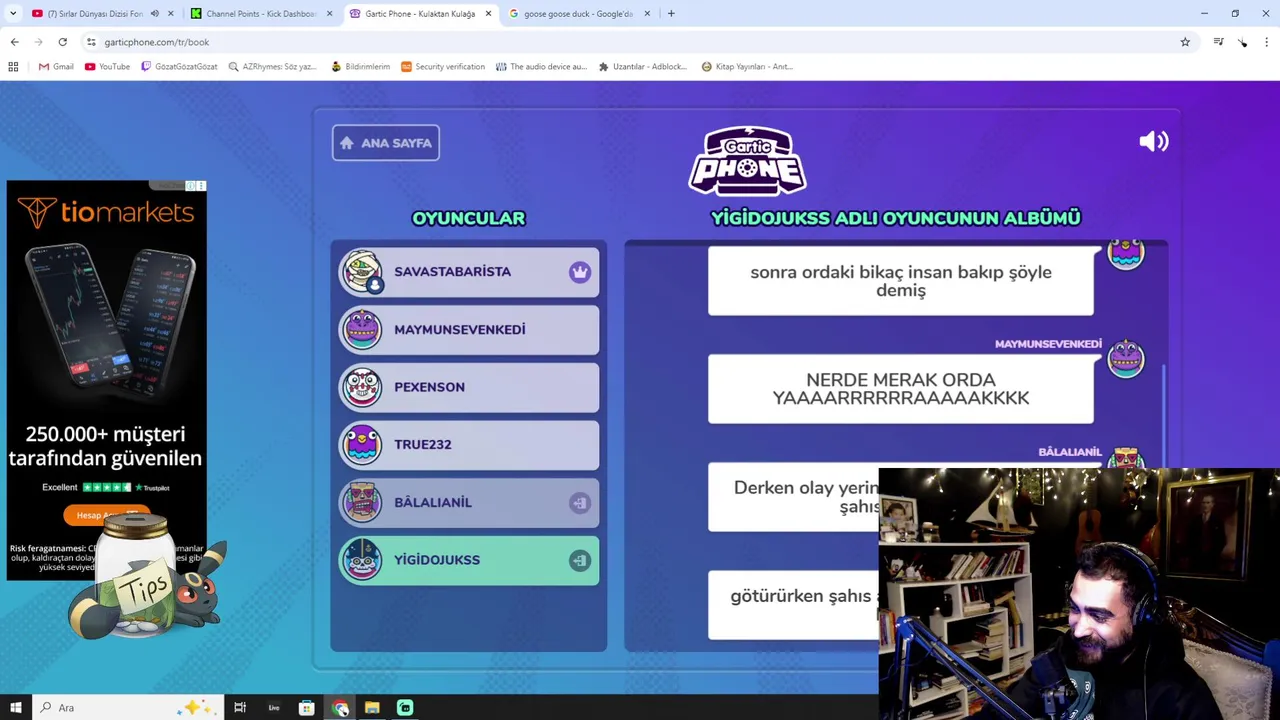The height and width of the screenshot is (720, 1280).
Task: Click PEXENSON's avatar icon
Action: 361,387
